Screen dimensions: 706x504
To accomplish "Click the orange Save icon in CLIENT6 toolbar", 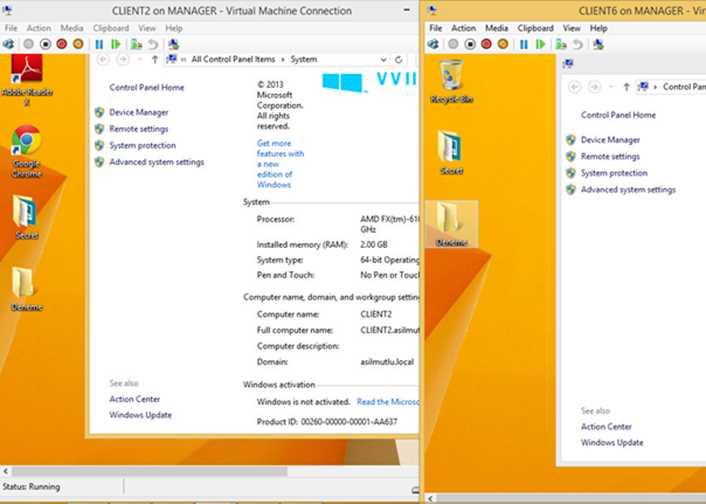I will (503, 44).
